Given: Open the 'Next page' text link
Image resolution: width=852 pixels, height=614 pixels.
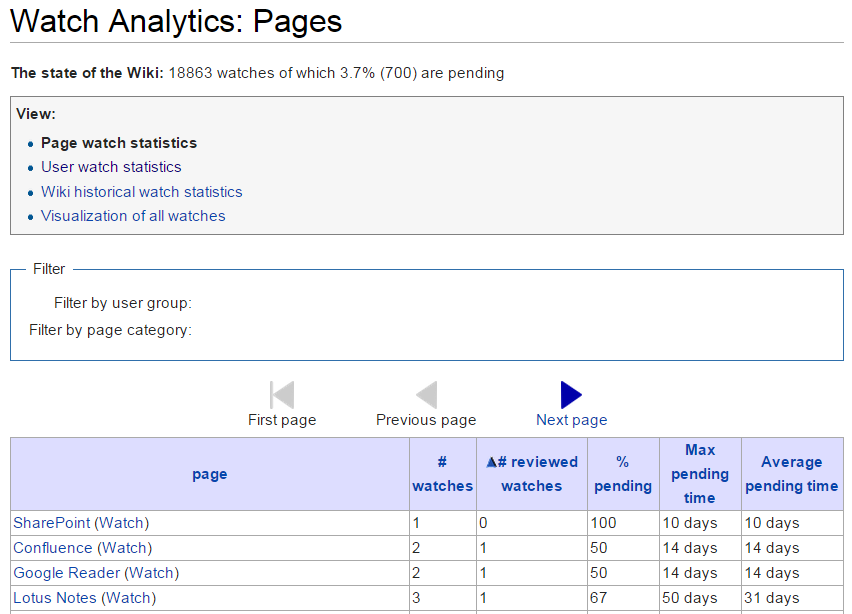Looking at the screenshot, I should (572, 420).
